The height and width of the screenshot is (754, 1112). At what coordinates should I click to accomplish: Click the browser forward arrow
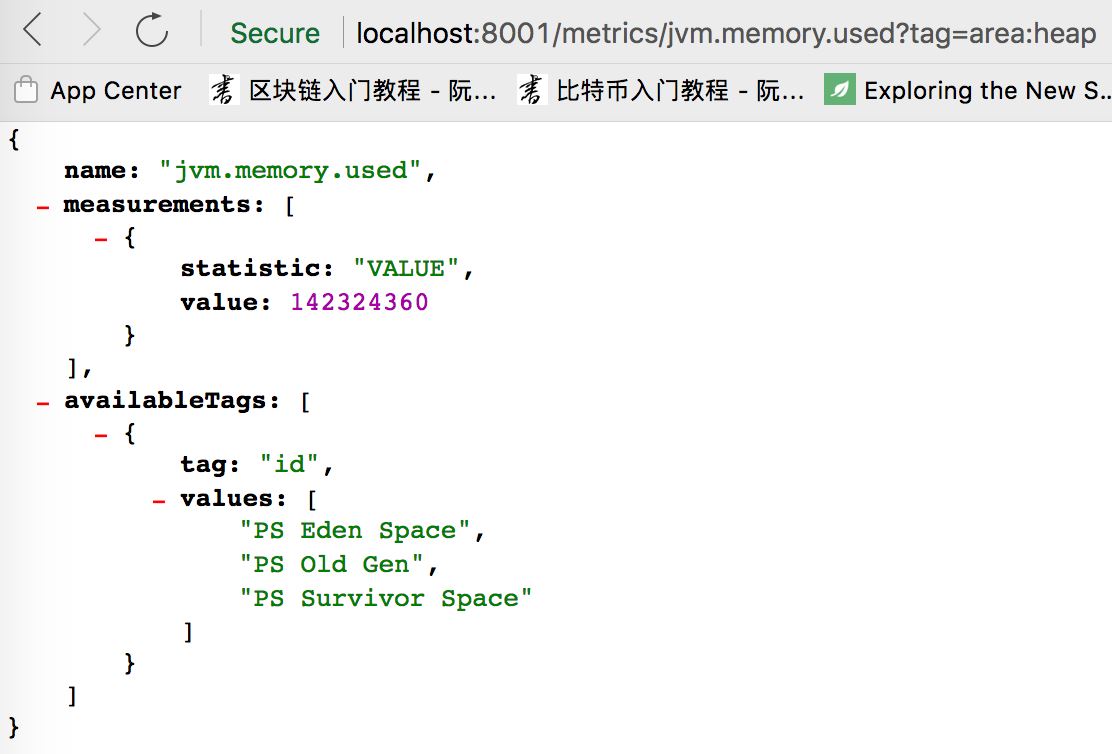click(92, 31)
